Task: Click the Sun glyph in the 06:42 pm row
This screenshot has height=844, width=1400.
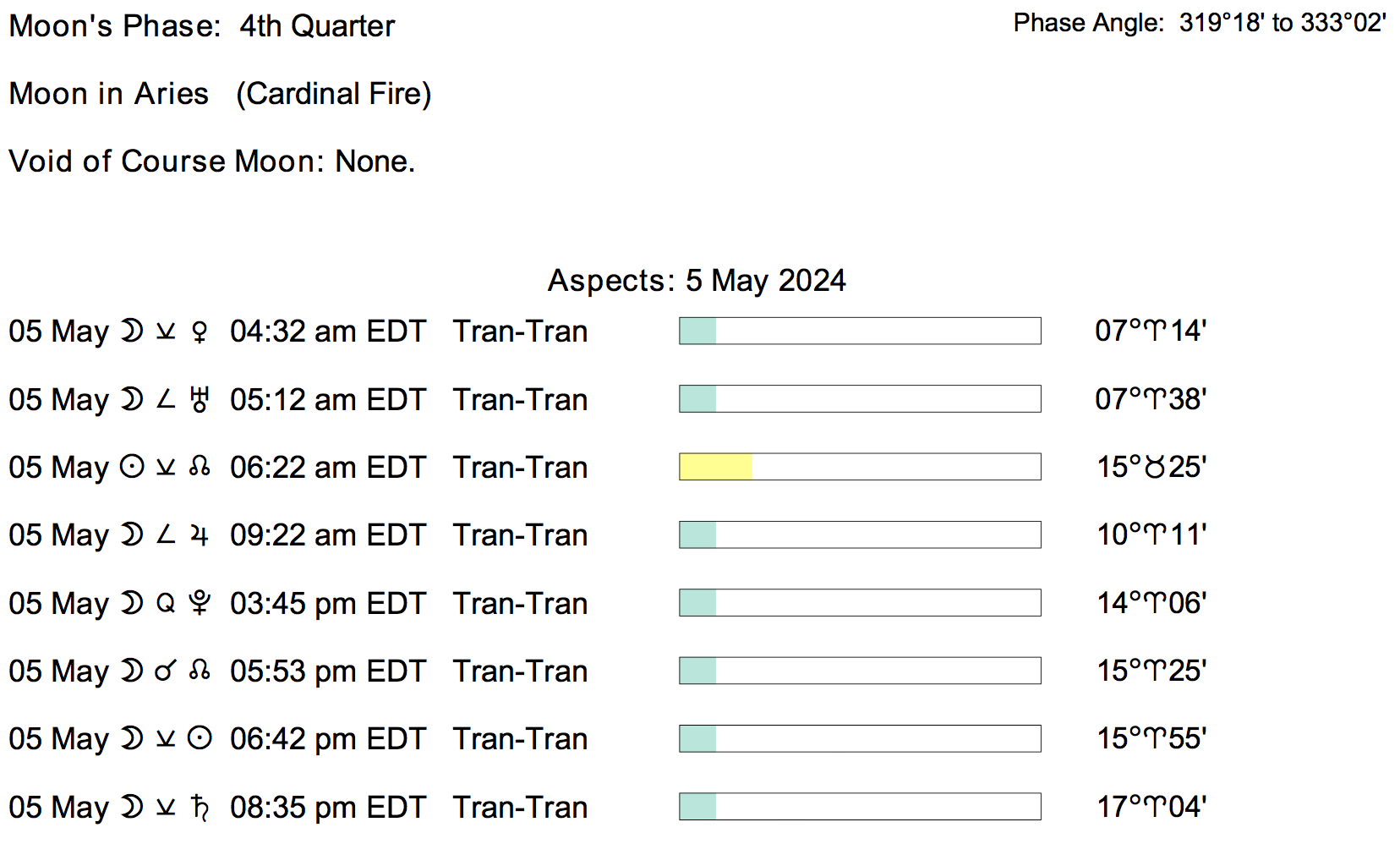Action: [x=200, y=739]
